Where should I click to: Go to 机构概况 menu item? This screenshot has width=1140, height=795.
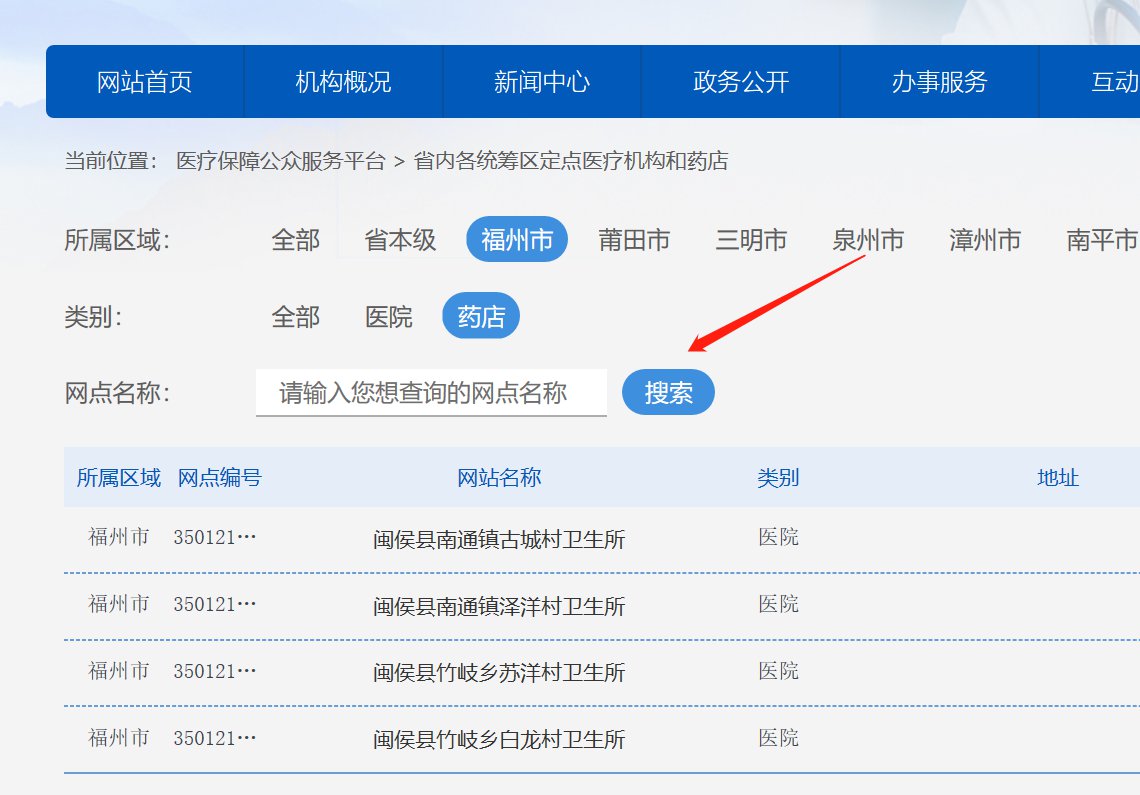point(343,82)
